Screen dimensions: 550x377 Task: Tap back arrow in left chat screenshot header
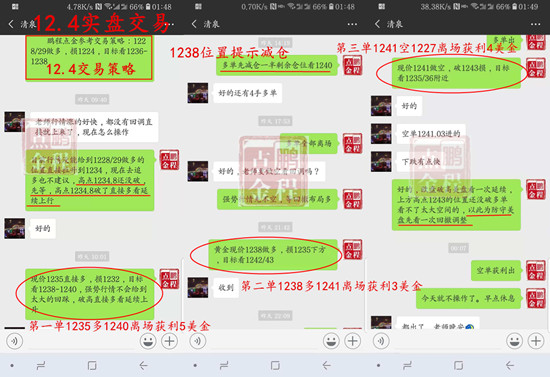pos(11,24)
